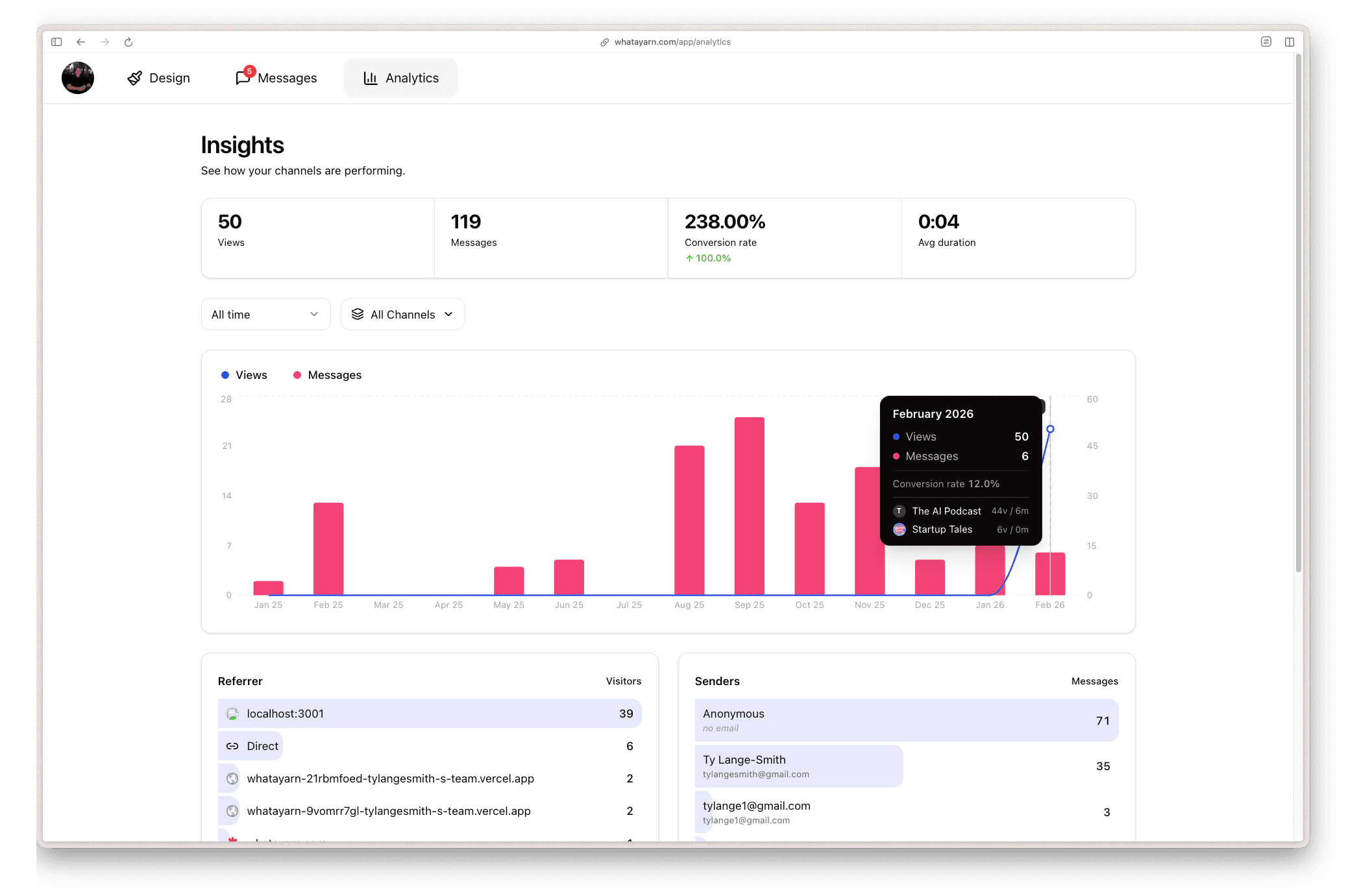Click the browser reload icon

click(128, 42)
